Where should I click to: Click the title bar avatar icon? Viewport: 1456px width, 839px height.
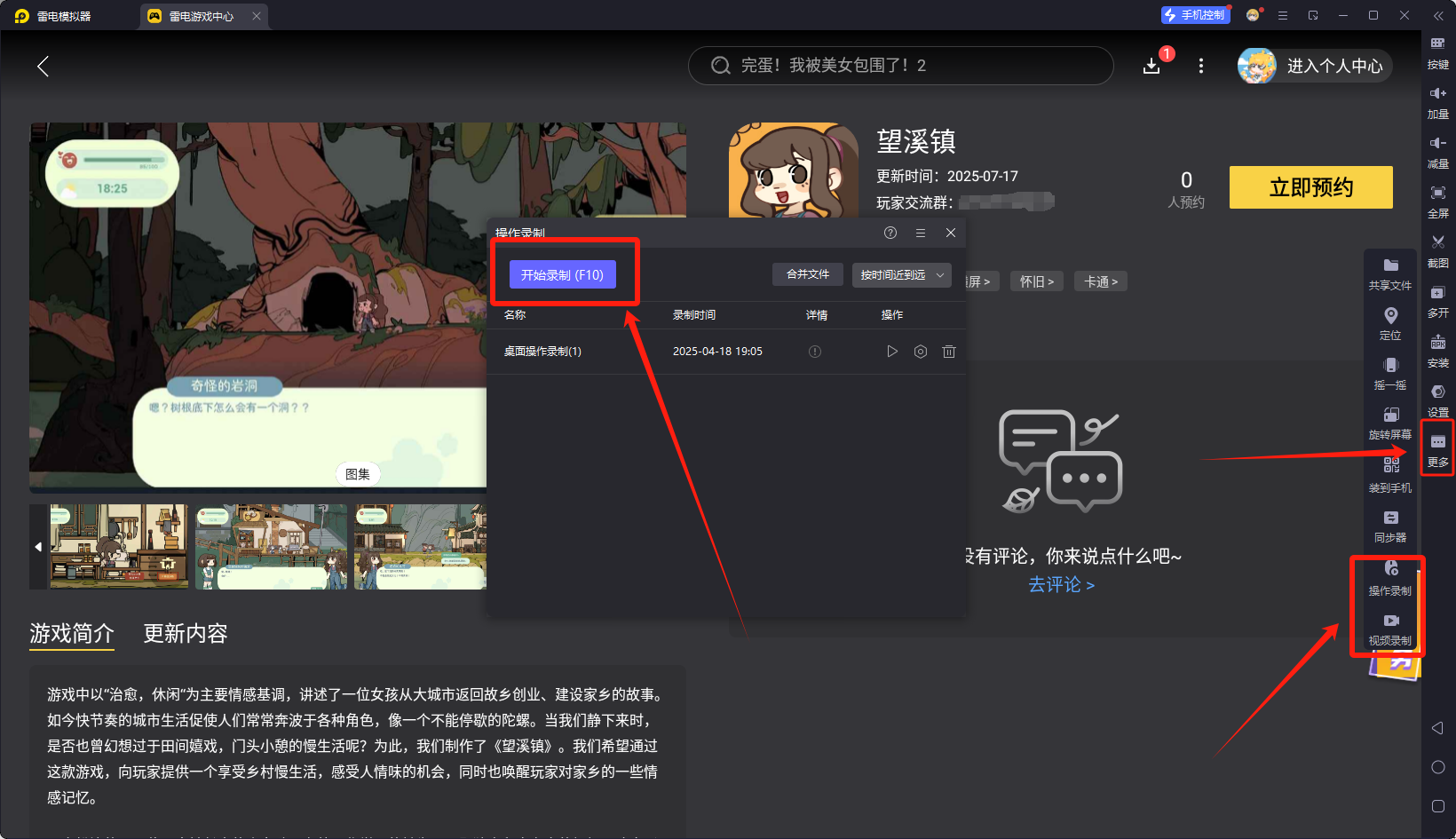(x=1254, y=15)
